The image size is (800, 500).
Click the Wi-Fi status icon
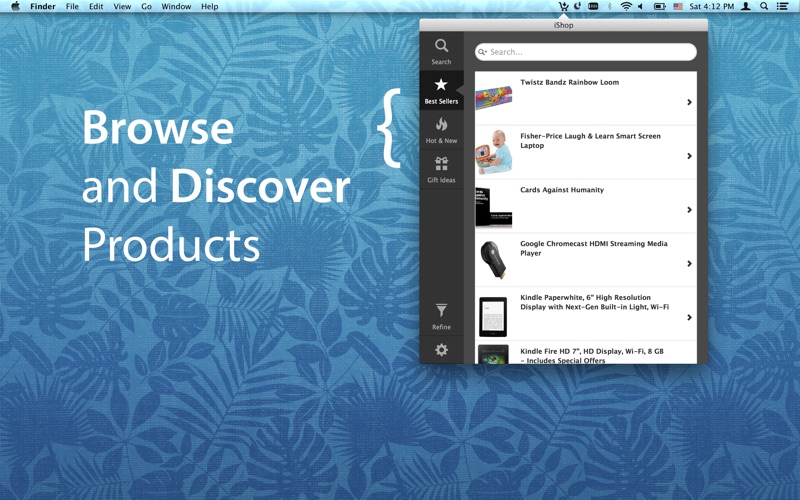point(626,6)
